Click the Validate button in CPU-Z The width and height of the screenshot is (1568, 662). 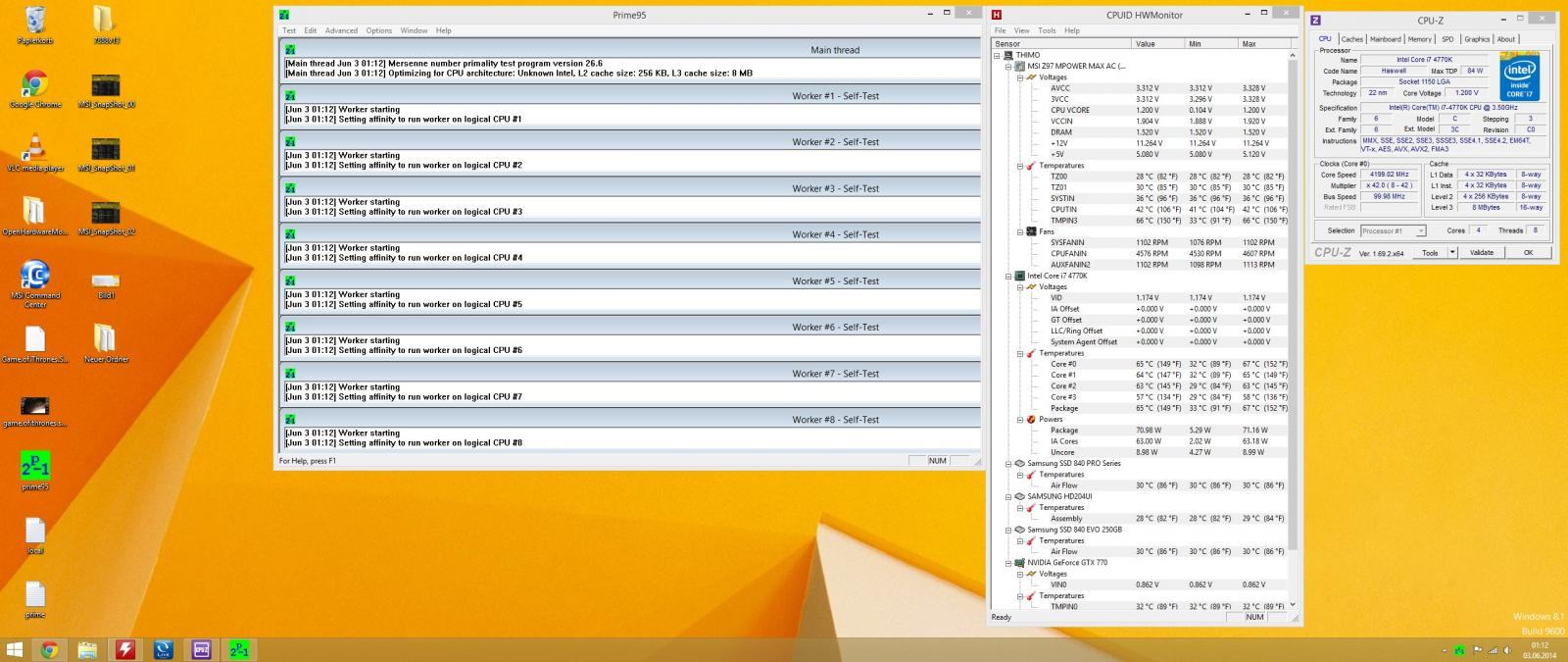pyautogui.click(x=1482, y=252)
